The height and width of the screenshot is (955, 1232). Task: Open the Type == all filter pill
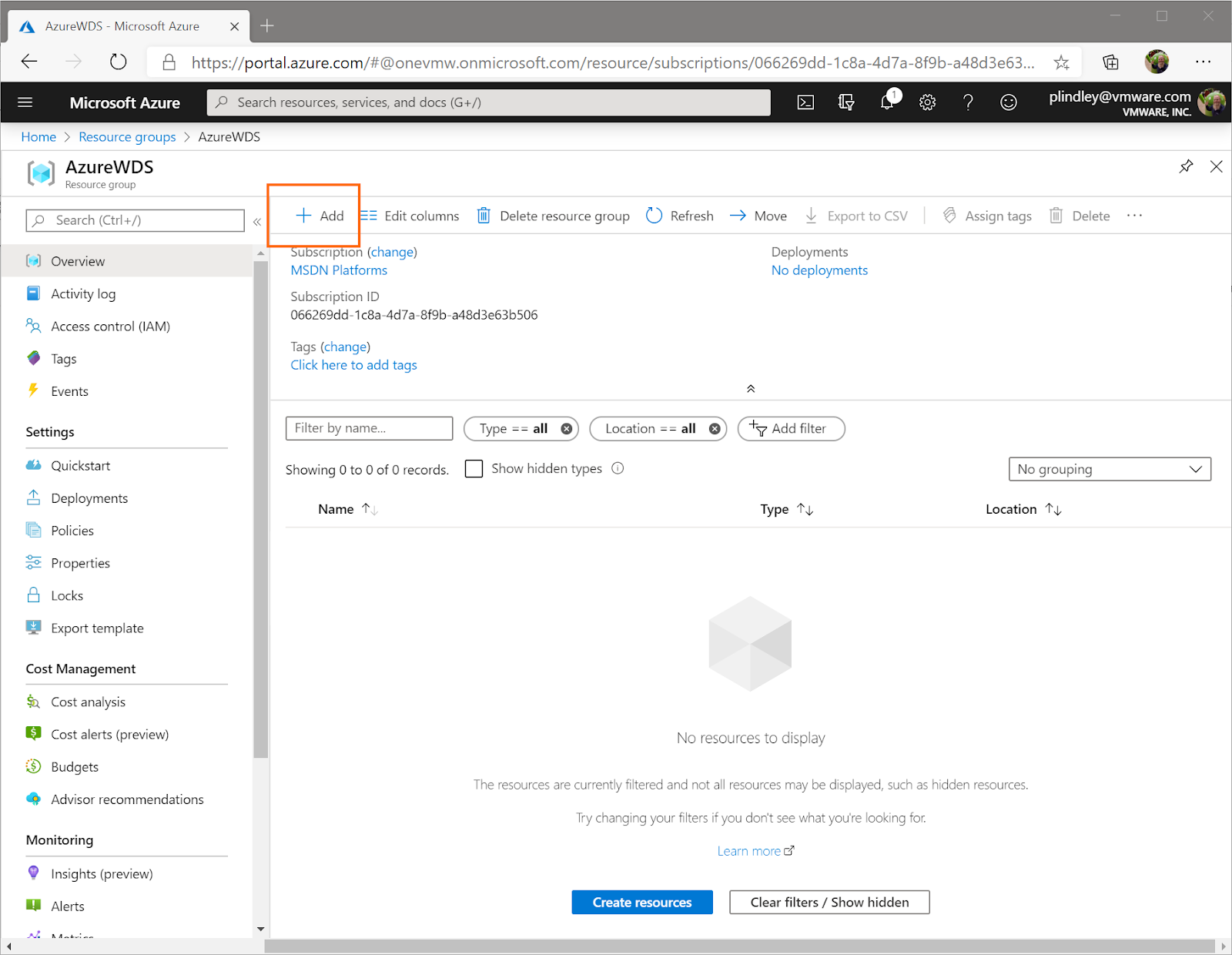tap(514, 429)
